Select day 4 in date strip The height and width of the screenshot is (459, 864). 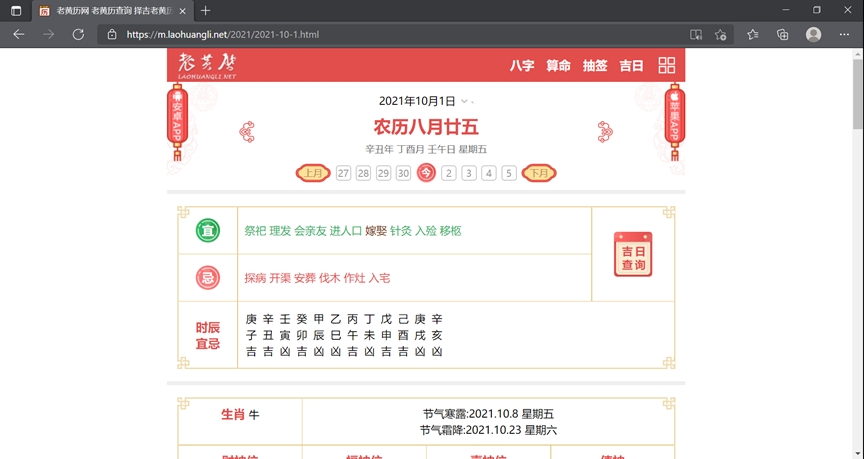click(x=489, y=173)
